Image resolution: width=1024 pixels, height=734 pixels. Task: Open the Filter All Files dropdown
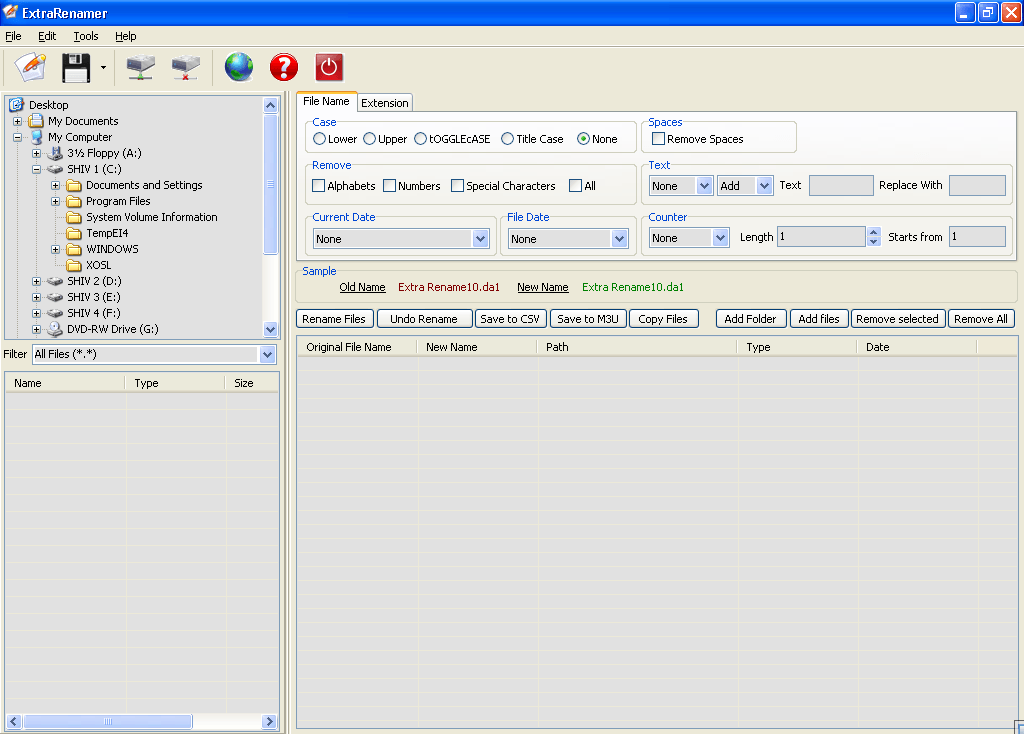coord(267,355)
